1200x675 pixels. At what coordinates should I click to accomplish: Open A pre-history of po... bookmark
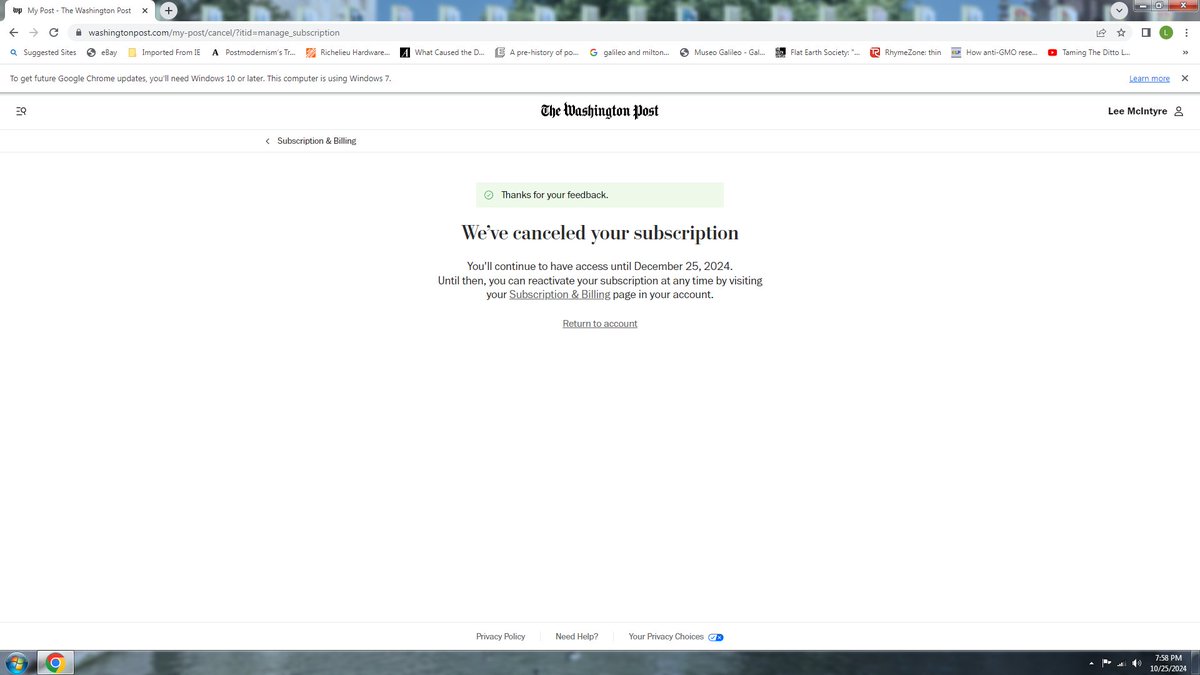[x=537, y=52]
